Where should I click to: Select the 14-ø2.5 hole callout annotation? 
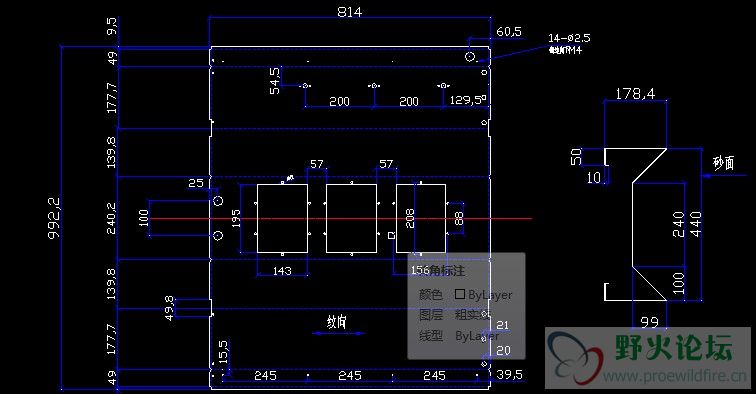point(569,38)
